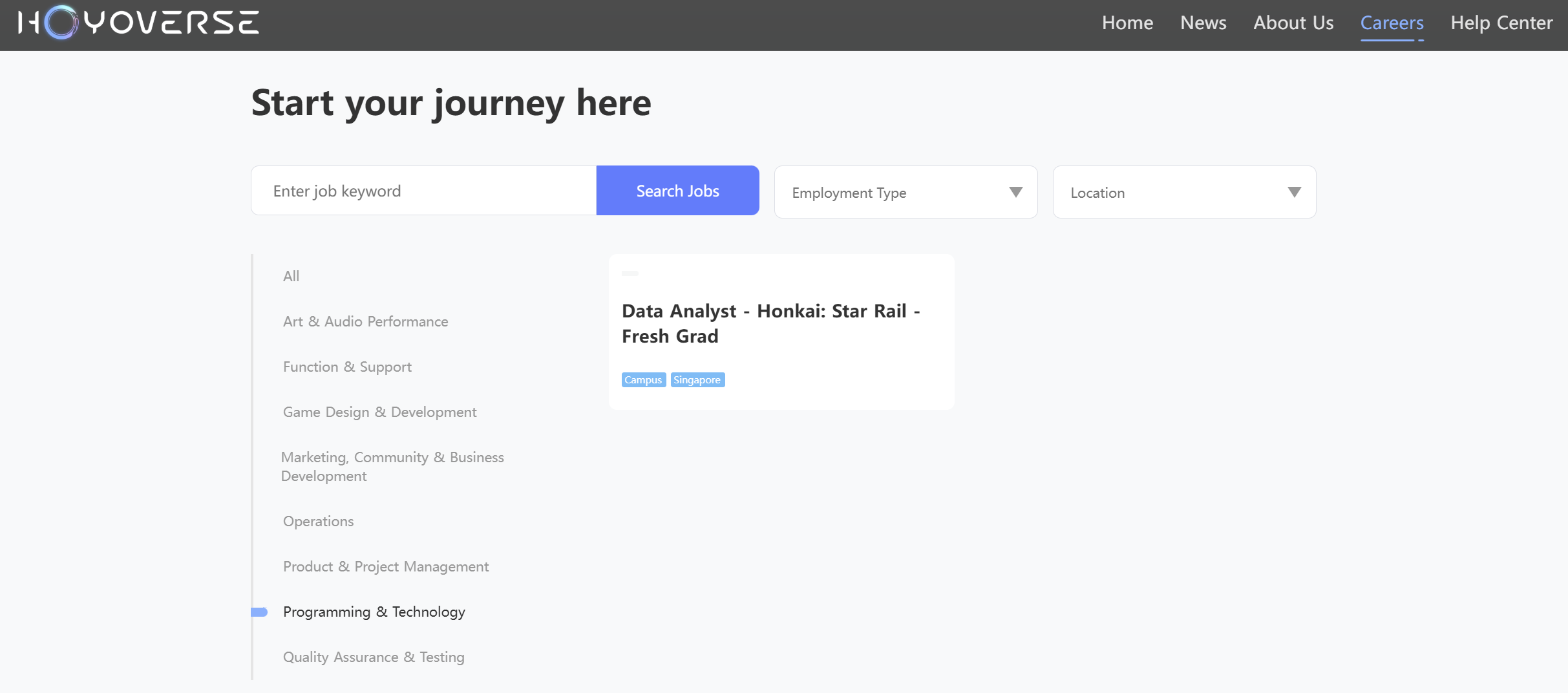Open the Operations category

tap(318, 521)
